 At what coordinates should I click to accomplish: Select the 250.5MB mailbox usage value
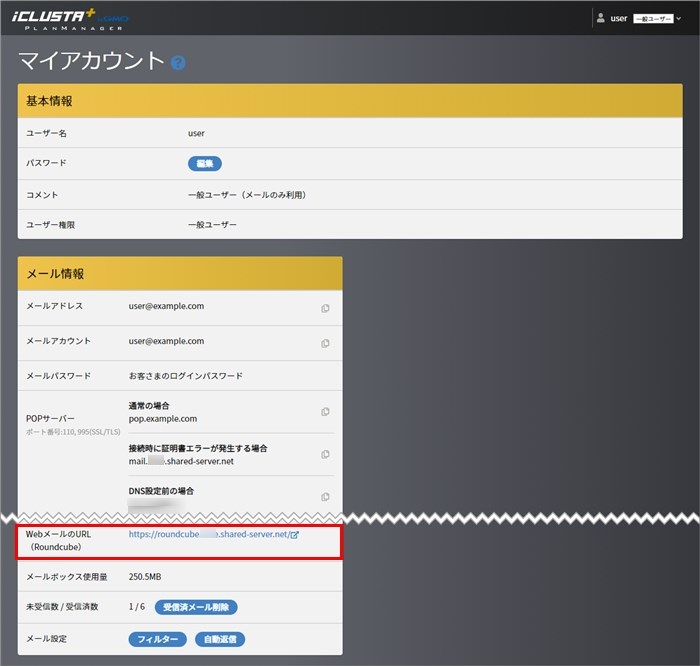point(145,577)
